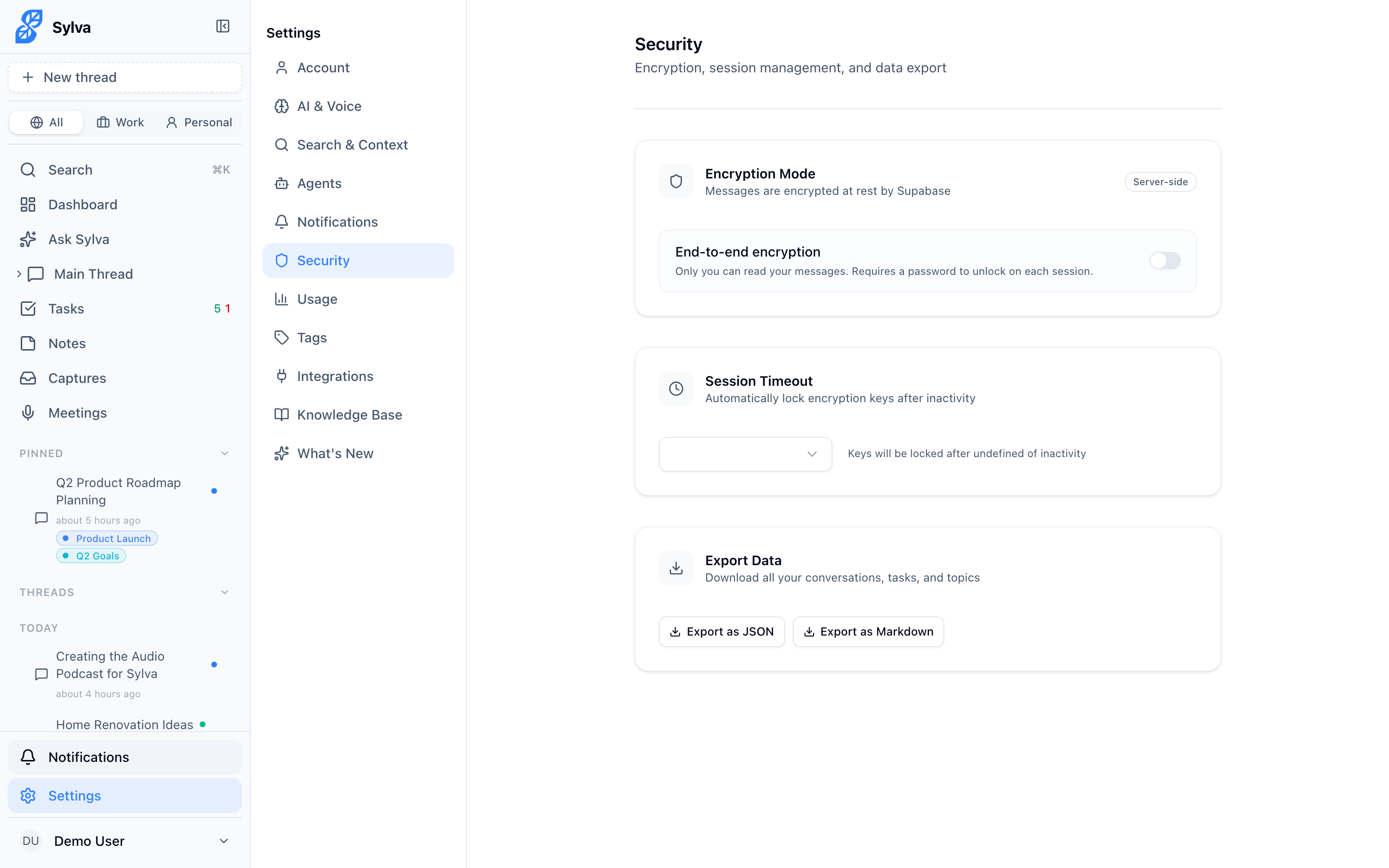Open the Captures inbox icon
The image size is (1389, 868).
pos(28,379)
